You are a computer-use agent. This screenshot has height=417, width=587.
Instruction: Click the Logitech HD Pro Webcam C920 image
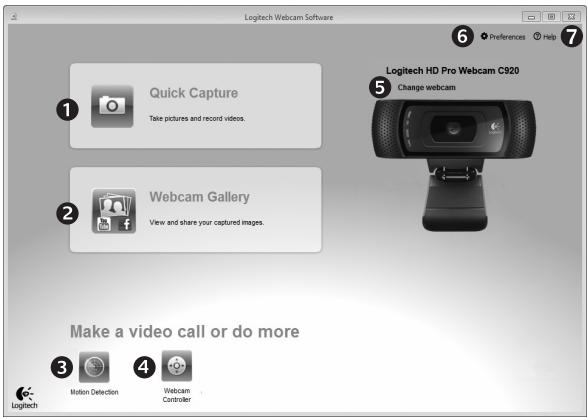coord(454,165)
